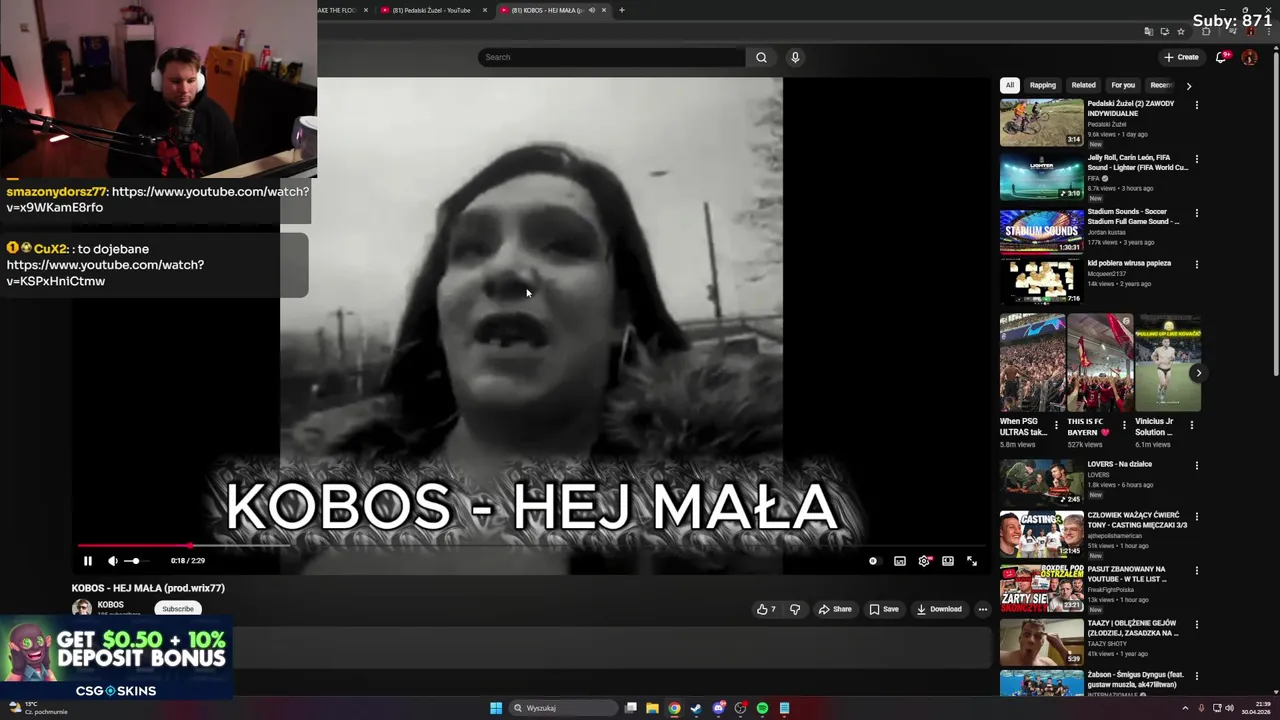The height and width of the screenshot is (720, 1280).
Task: Open options for the CZŁOWIEK WAŻĄCY ĆWIERĆ TONY video
Action: coord(1196,518)
